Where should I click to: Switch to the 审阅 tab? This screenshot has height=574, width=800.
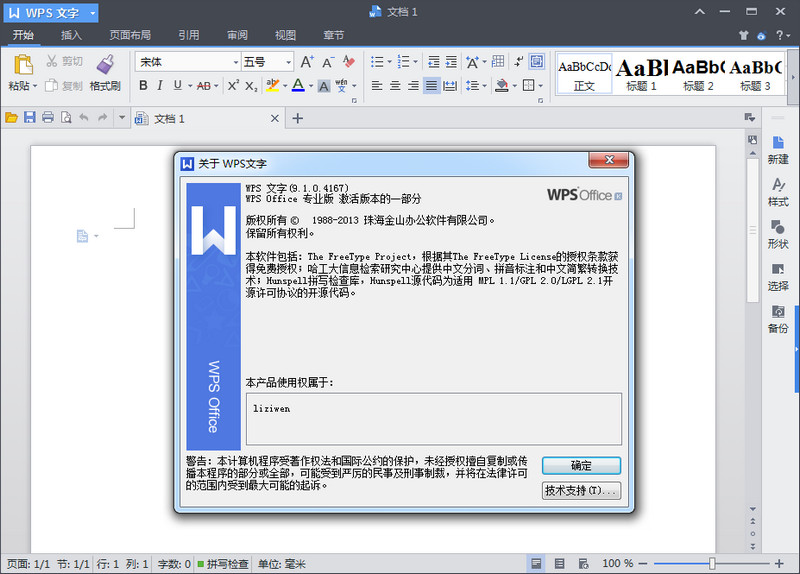[237, 35]
